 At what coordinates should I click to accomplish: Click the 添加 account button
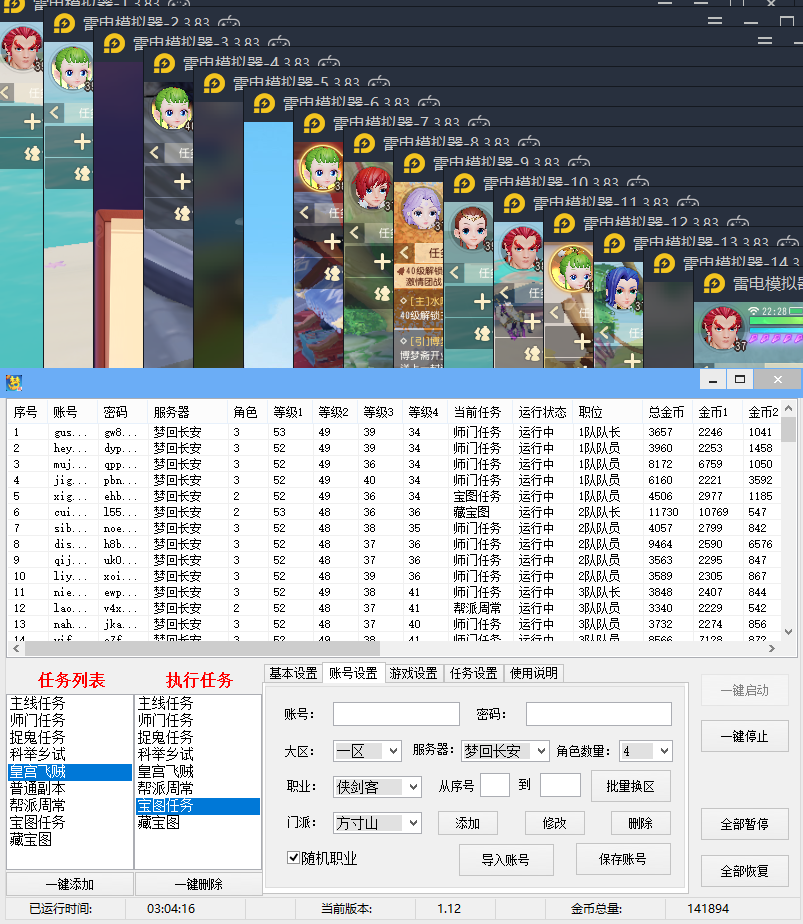[x=468, y=823]
